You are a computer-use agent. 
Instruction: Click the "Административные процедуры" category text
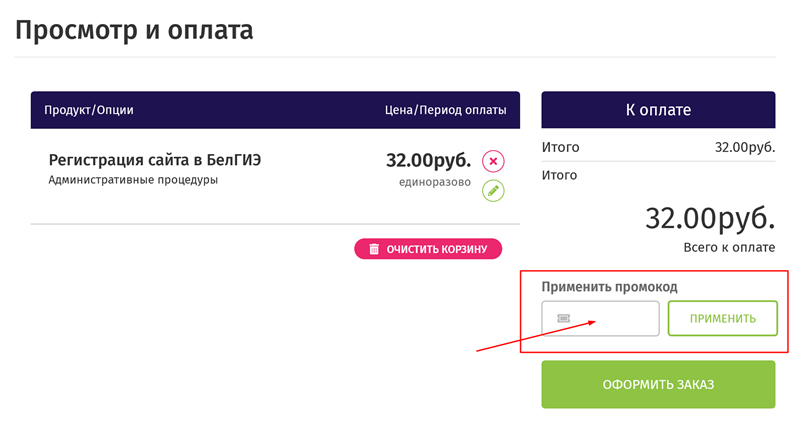[133, 181]
